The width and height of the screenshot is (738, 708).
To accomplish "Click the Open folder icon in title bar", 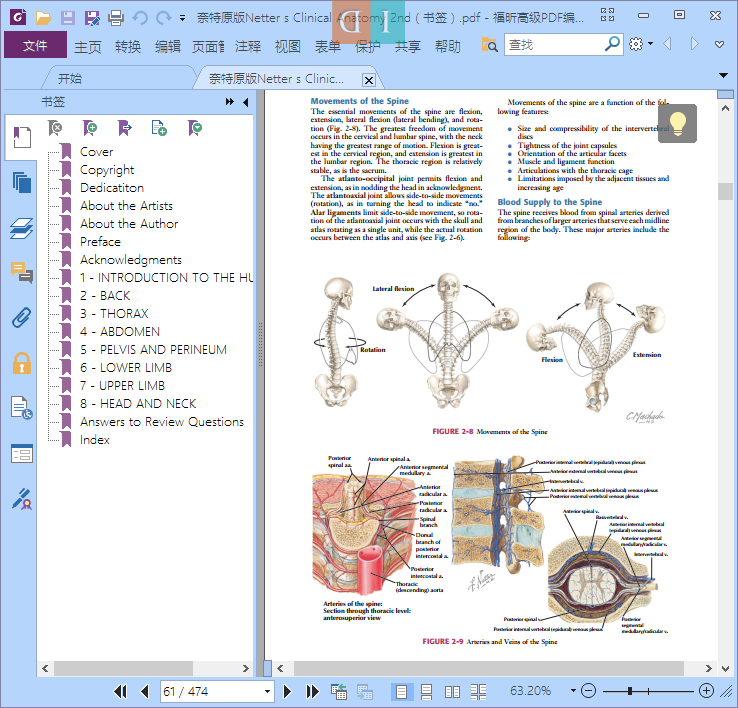I will click(x=43, y=18).
